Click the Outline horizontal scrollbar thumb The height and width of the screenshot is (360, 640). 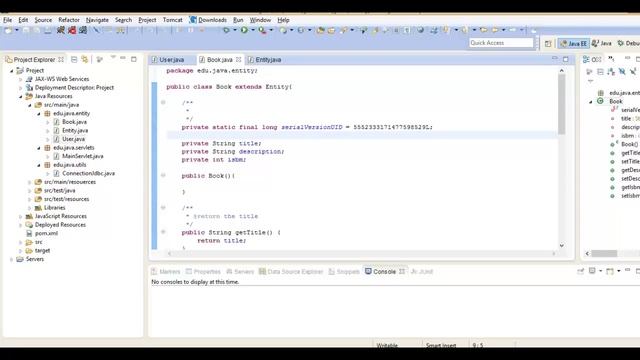tap(604, 253)
